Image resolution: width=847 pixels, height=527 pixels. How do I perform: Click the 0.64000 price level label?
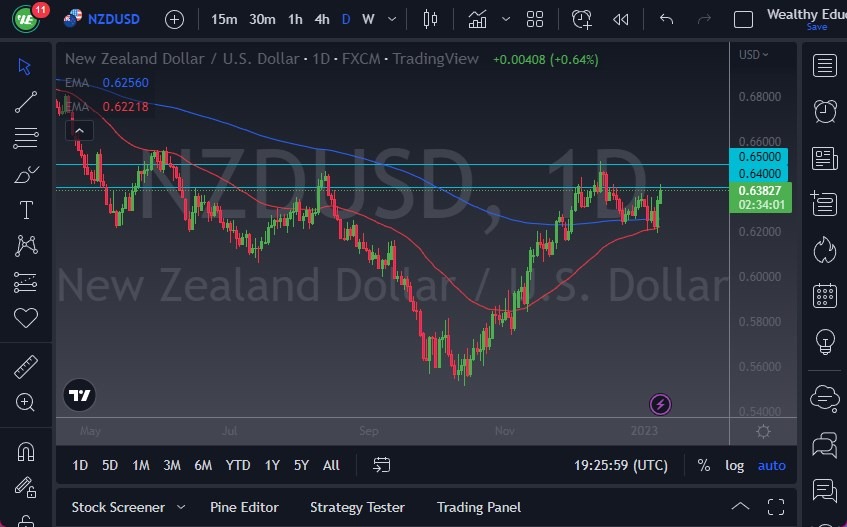[x=759, y=173]
